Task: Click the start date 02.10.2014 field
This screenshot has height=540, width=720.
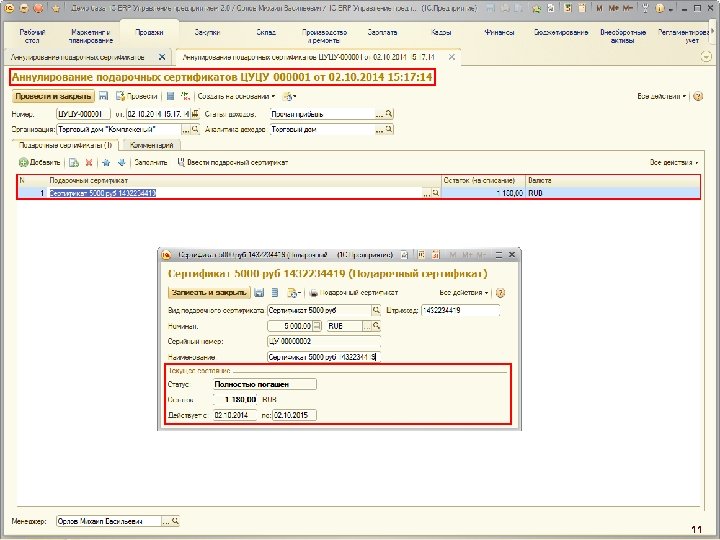Action: [235, 415]
